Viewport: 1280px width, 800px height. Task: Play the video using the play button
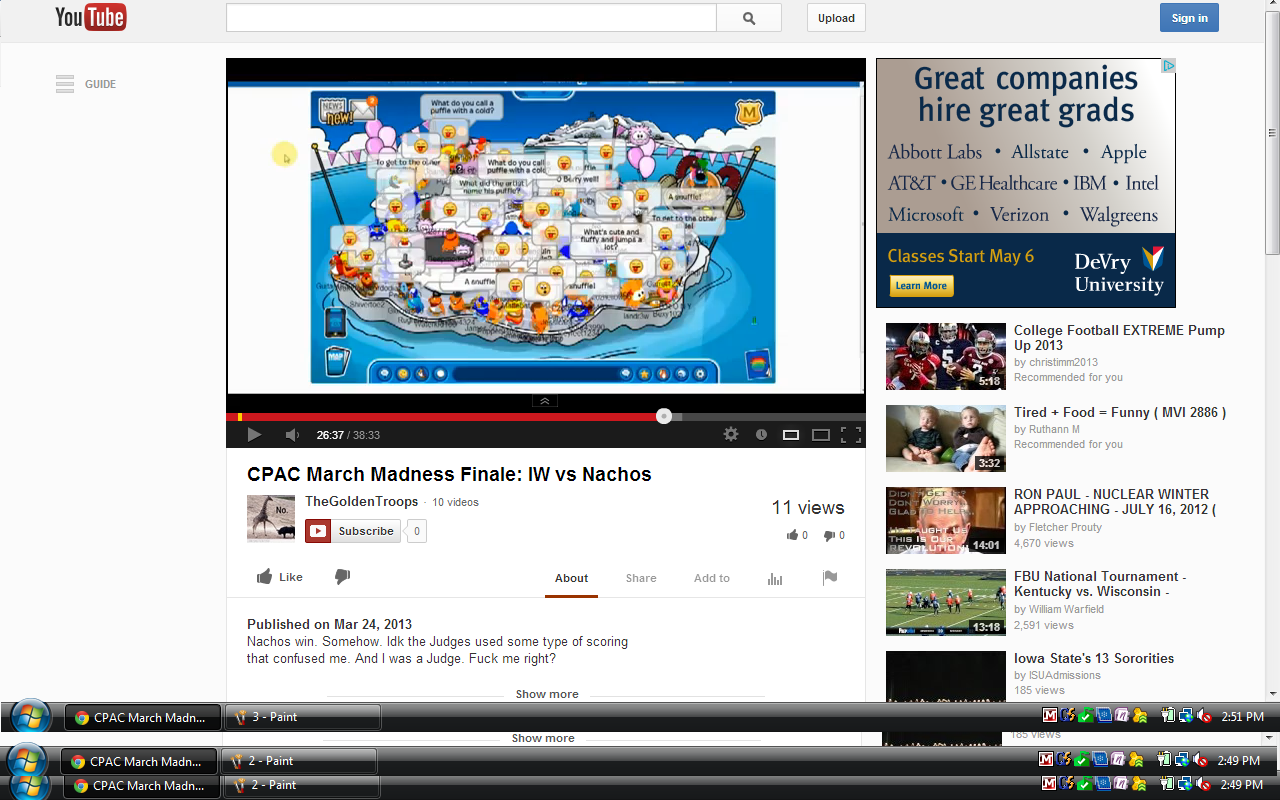click(254, 435)
